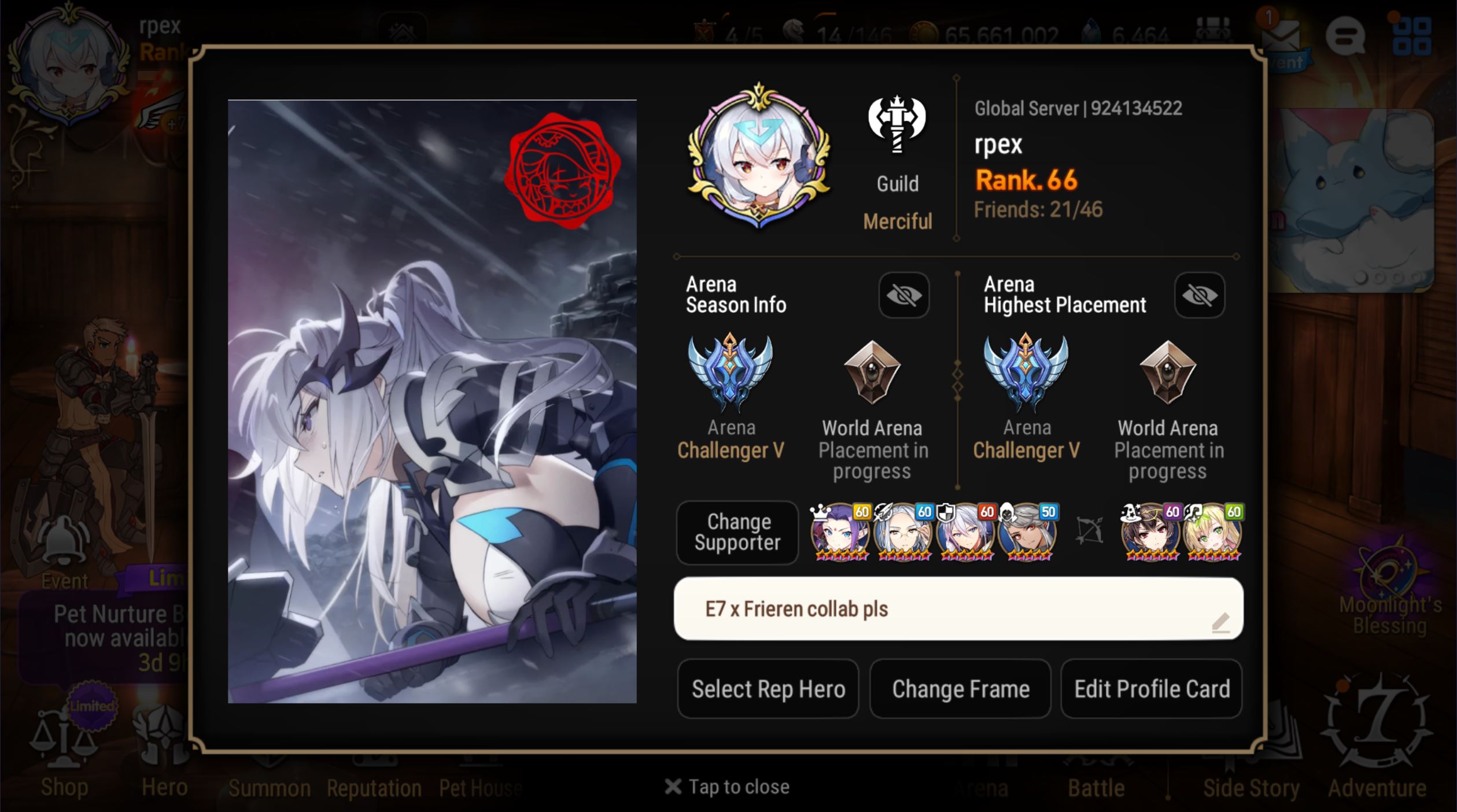1457x812 pixels.
Task: Hide the Arena Season Info section
Action: [x=903, y=296]
